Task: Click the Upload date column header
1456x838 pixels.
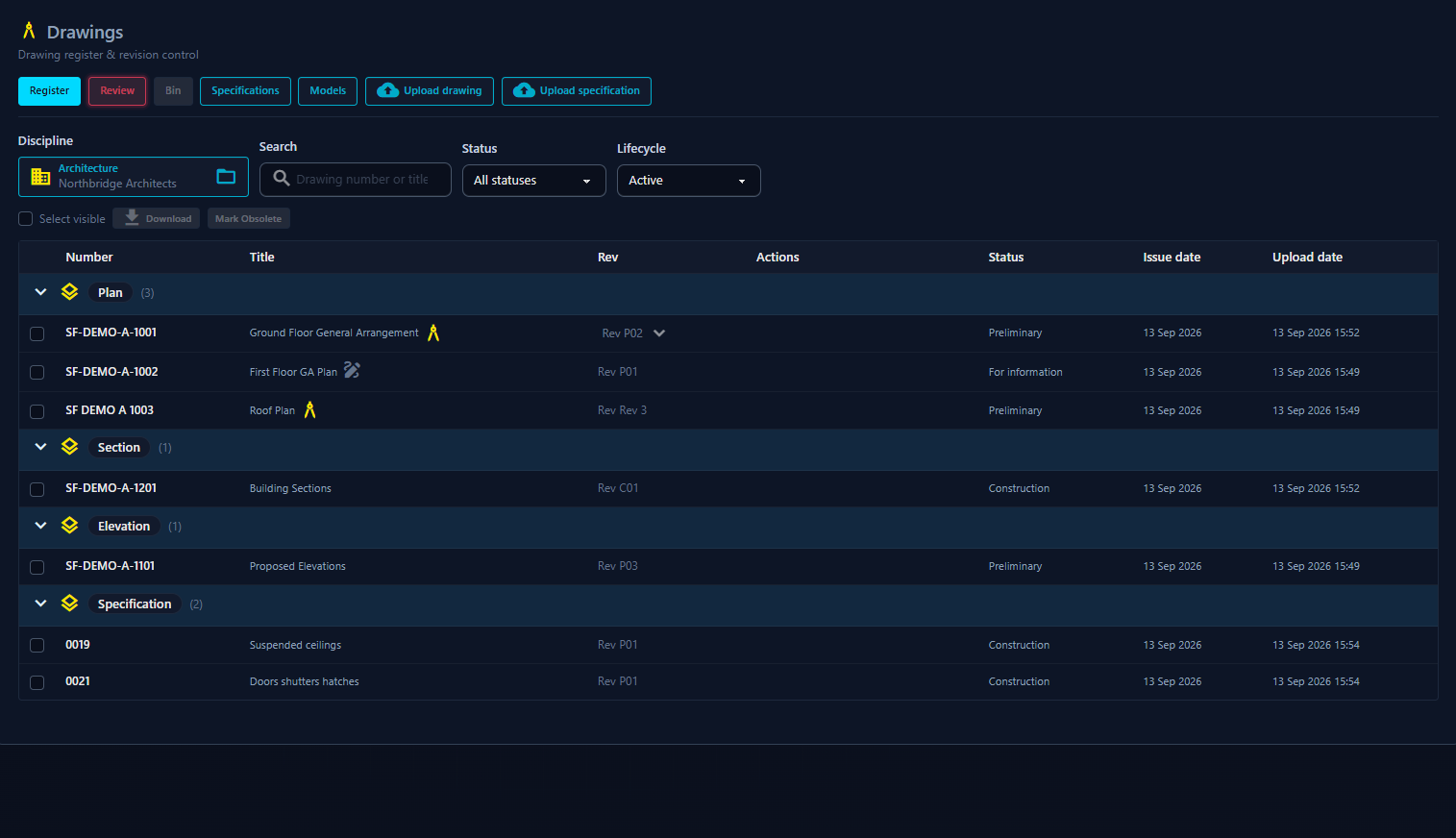Action: click(x=1307, y=258)
